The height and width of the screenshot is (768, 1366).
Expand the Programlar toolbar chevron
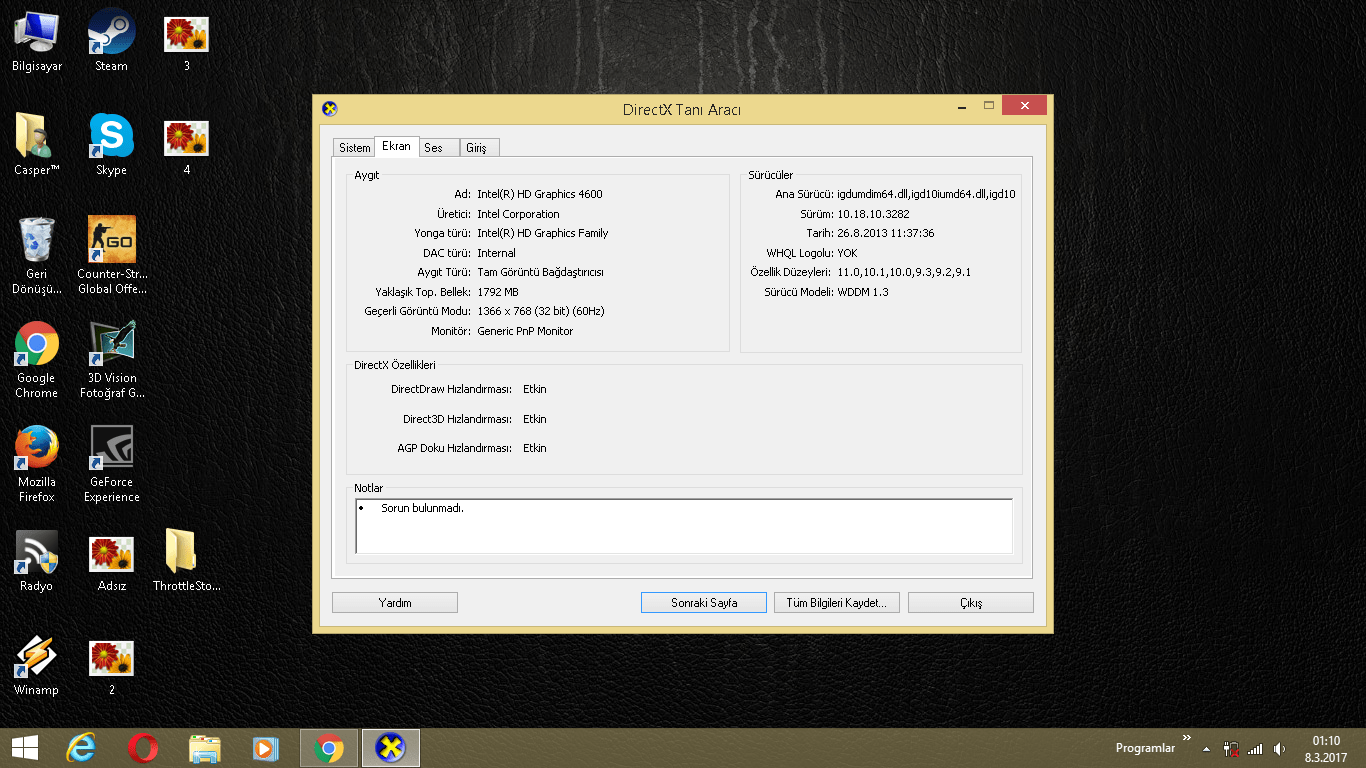[x=1187, y=738]
